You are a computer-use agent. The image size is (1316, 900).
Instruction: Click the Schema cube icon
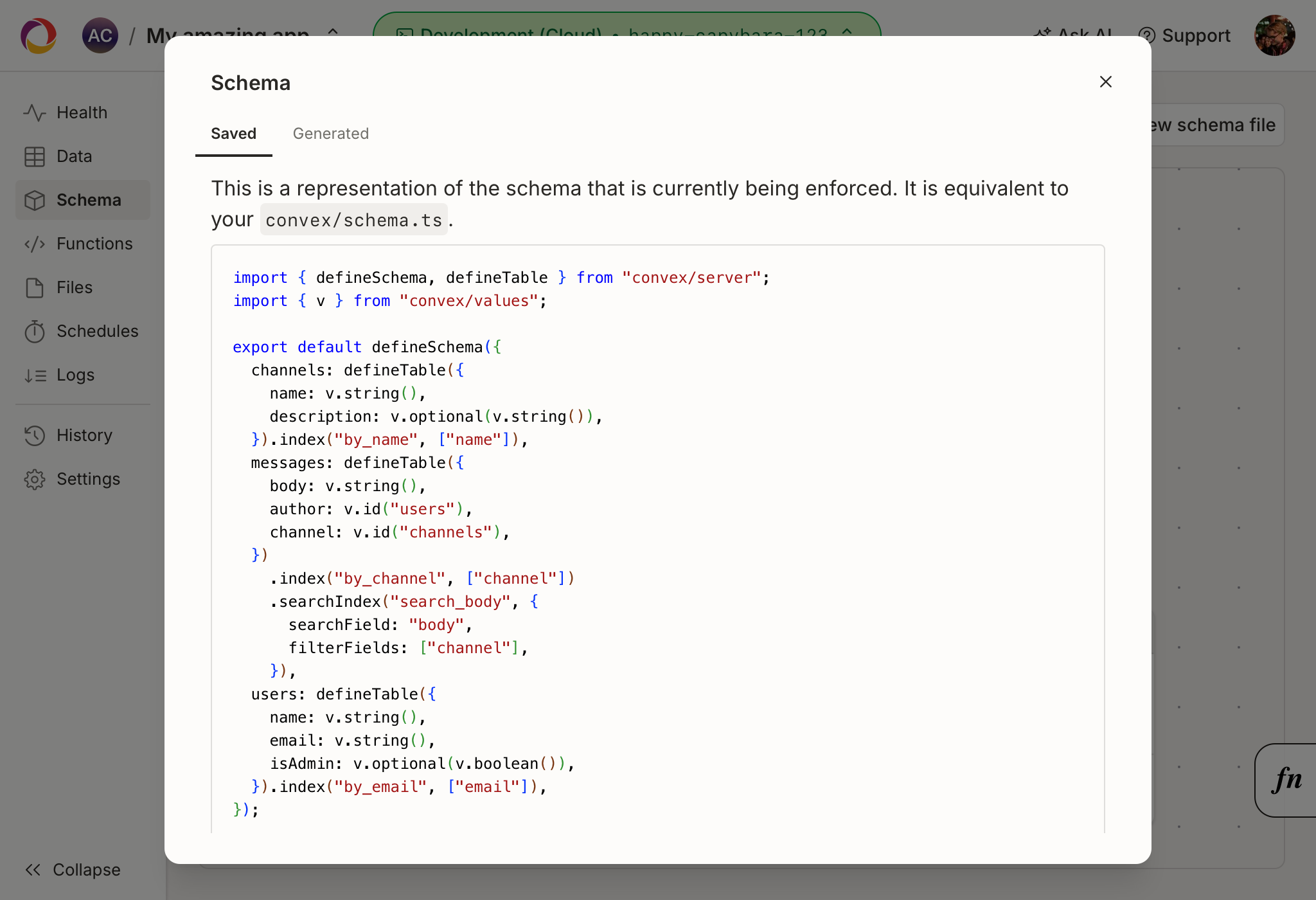click(x=35, y=200)
